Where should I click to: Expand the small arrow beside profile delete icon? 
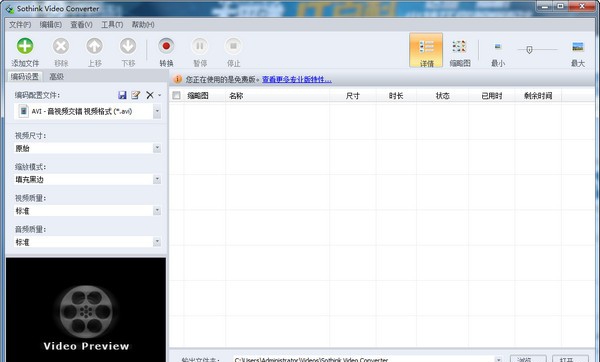[160, 95]
